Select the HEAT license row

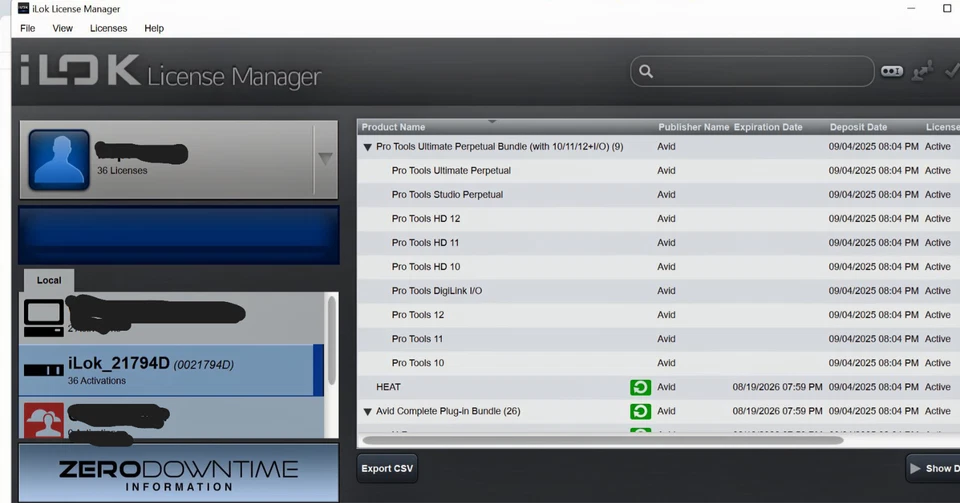coord(658,387)
